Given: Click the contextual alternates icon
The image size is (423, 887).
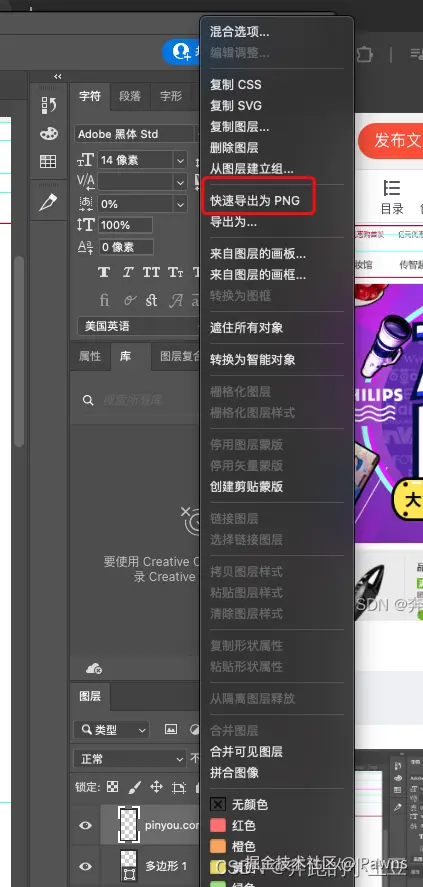Looking at the screenshot, I should point(130,300).
